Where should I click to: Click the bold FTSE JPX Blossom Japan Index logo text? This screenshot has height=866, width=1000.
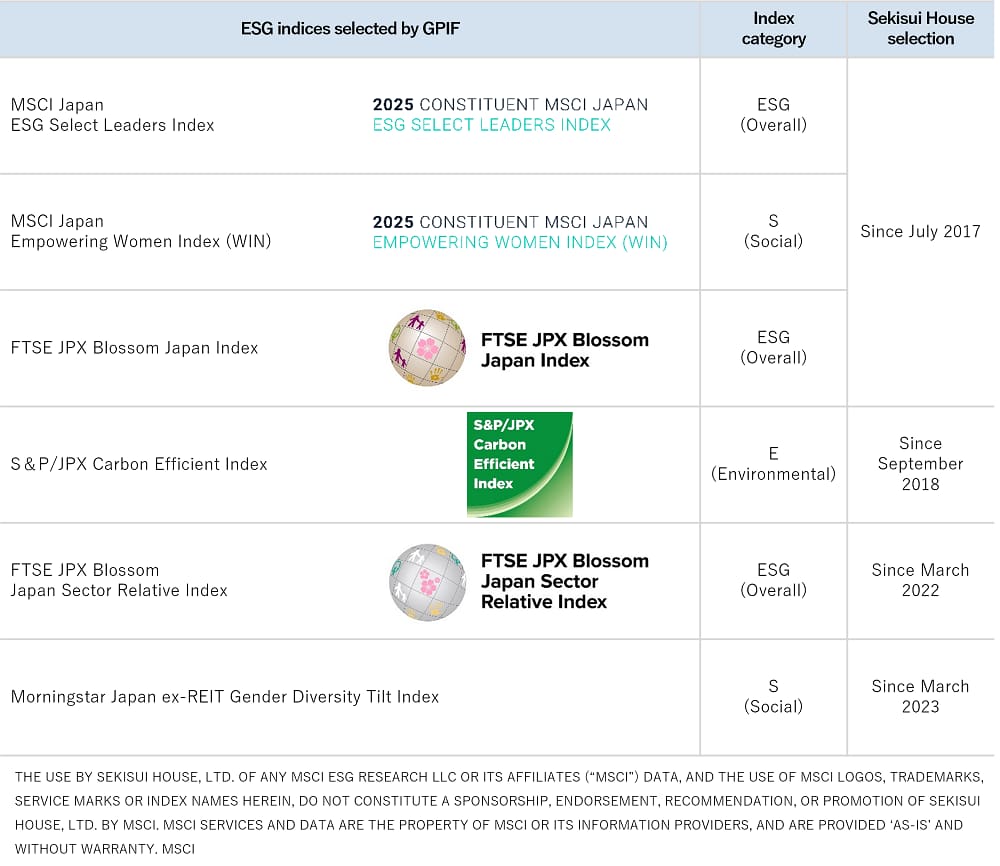564,350
